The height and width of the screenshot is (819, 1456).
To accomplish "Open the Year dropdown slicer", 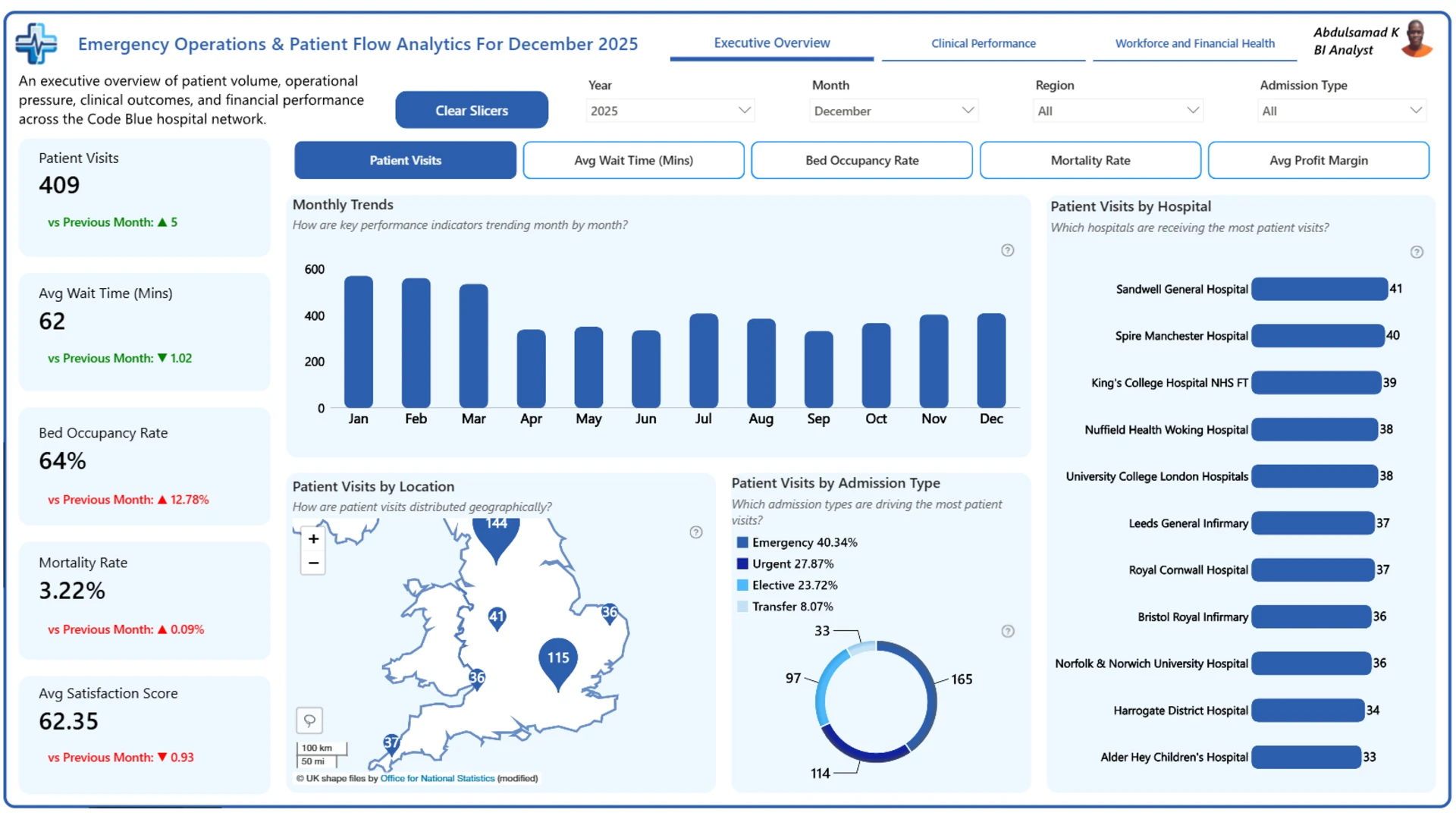I will point(670,111).
